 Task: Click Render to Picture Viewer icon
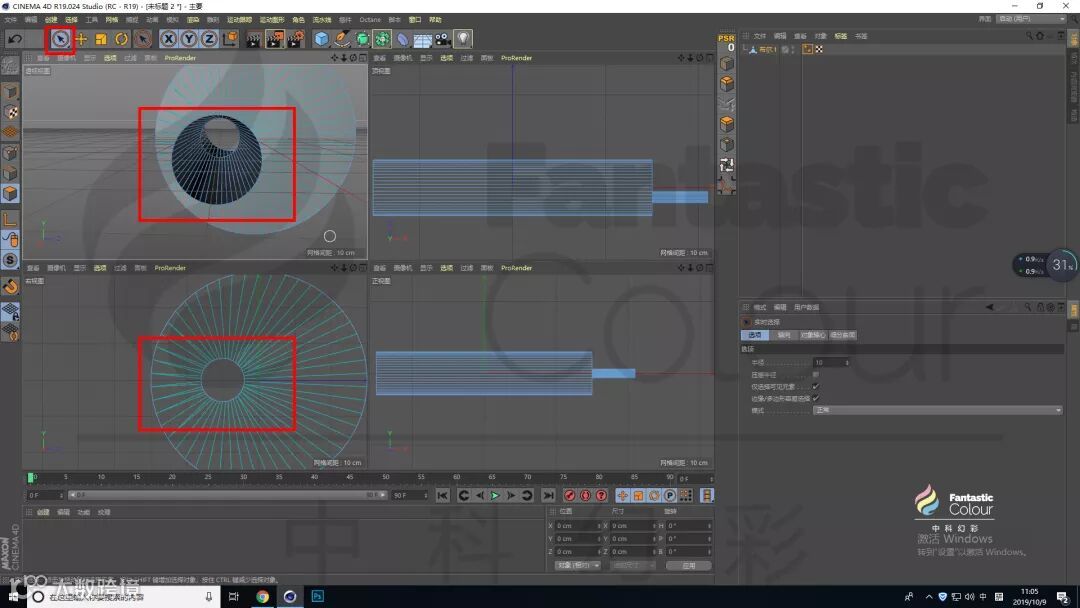click(275, 39)
